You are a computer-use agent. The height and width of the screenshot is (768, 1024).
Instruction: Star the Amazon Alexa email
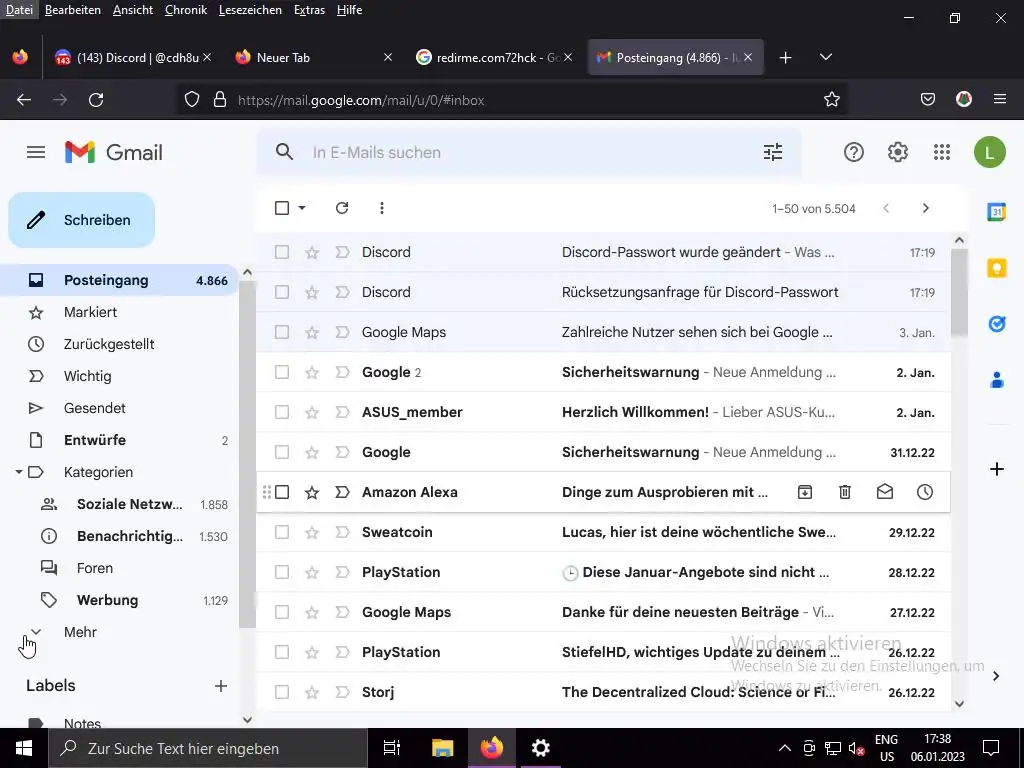point(312,492)
